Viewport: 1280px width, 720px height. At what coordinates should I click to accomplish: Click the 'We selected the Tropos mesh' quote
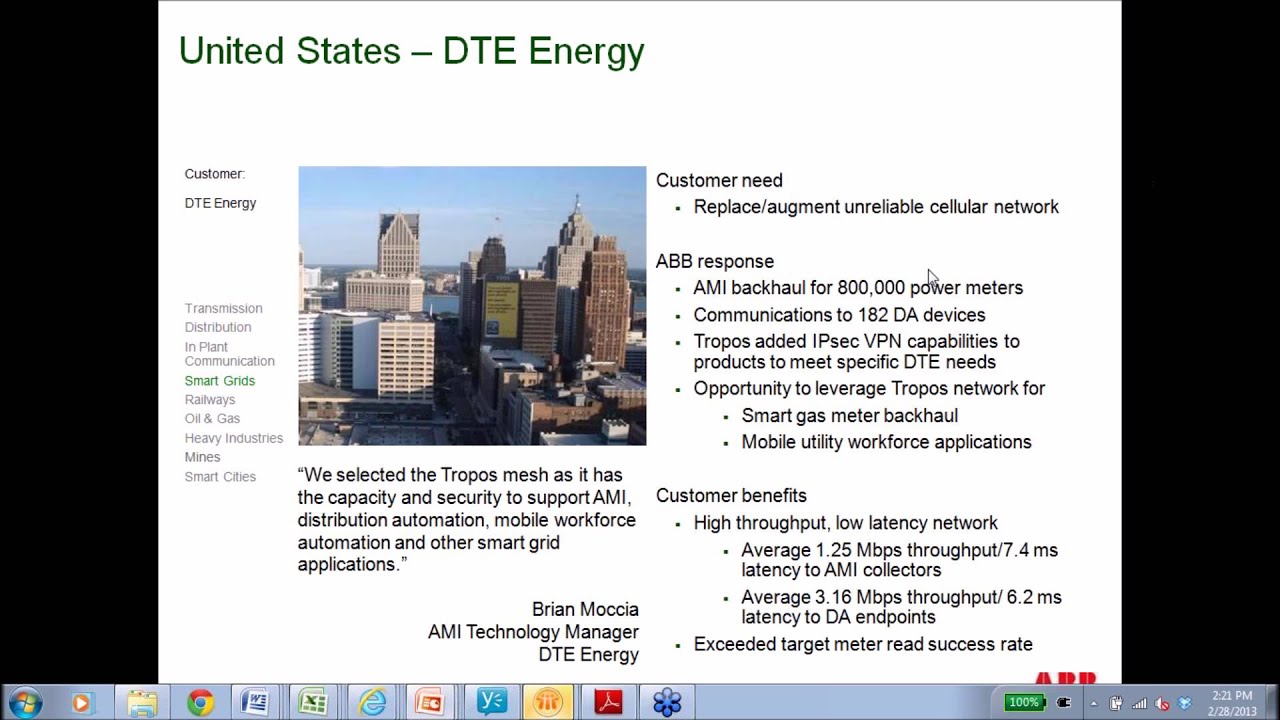pos(466,520)
